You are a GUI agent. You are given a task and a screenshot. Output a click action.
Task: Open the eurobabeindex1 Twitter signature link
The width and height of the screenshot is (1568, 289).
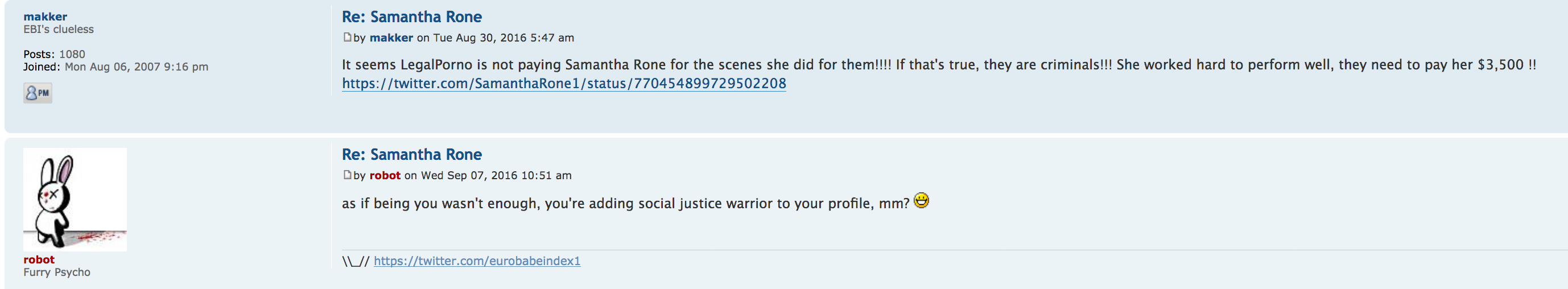pos(477,261)
